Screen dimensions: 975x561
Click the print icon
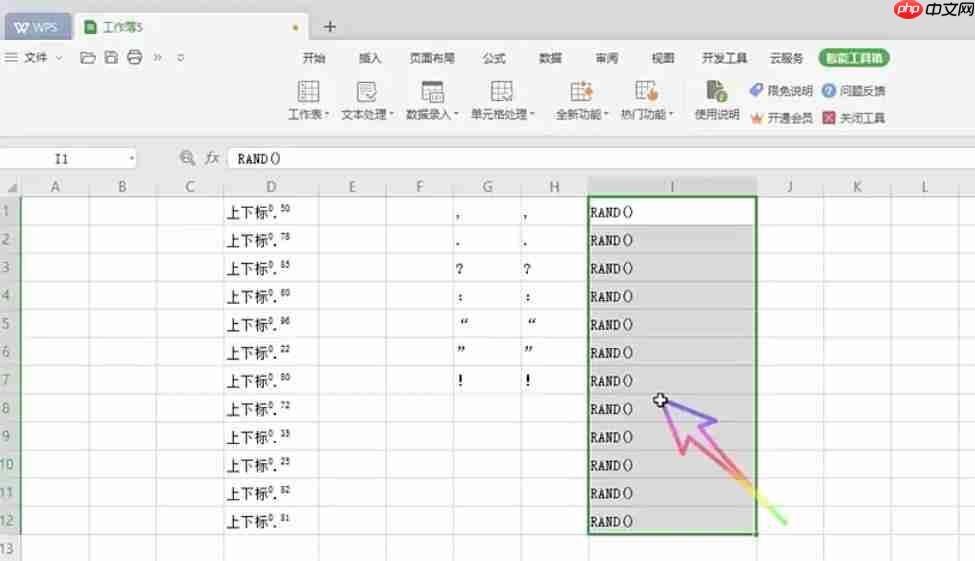tap(134, 58)
